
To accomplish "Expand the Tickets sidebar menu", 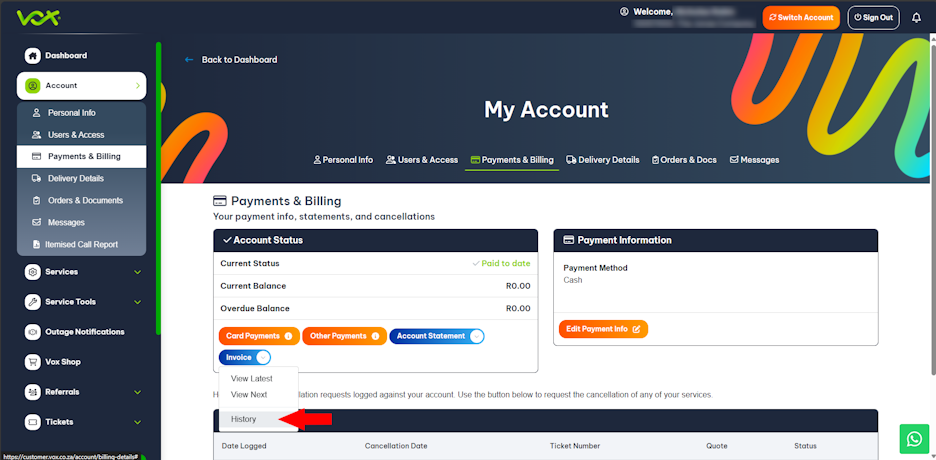I will [137, 422].
